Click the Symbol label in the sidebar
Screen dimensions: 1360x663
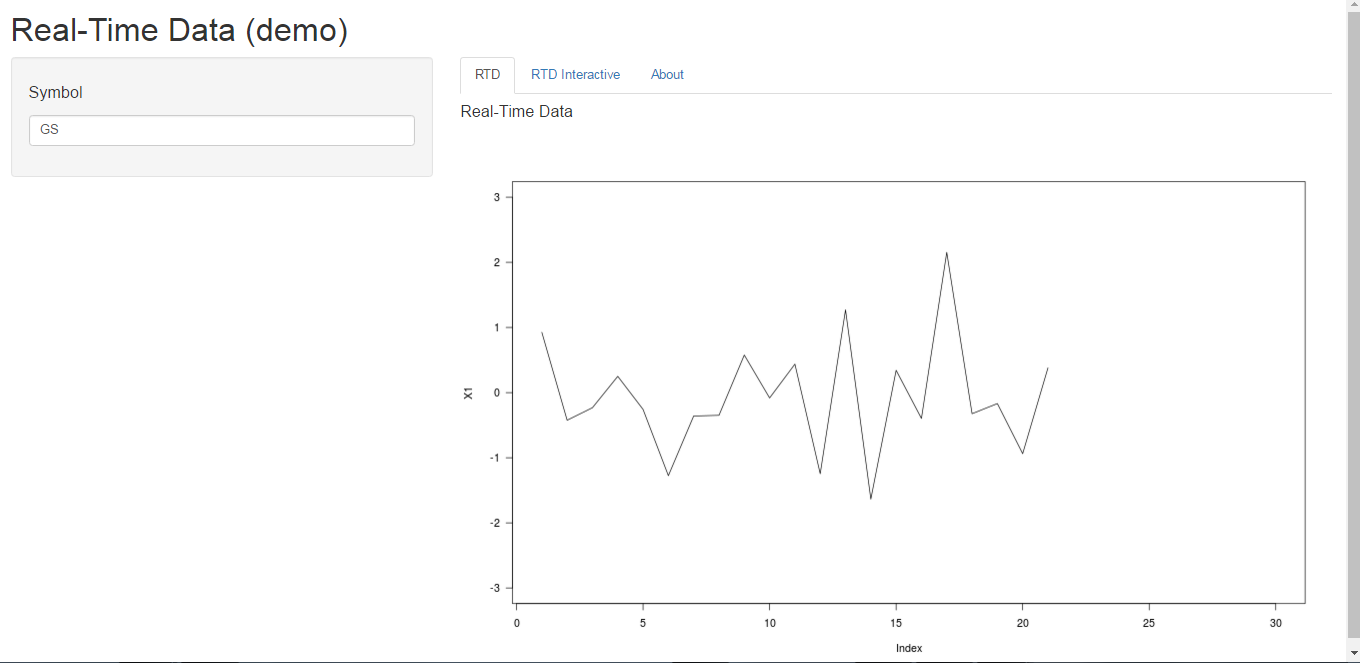(55, 92)
